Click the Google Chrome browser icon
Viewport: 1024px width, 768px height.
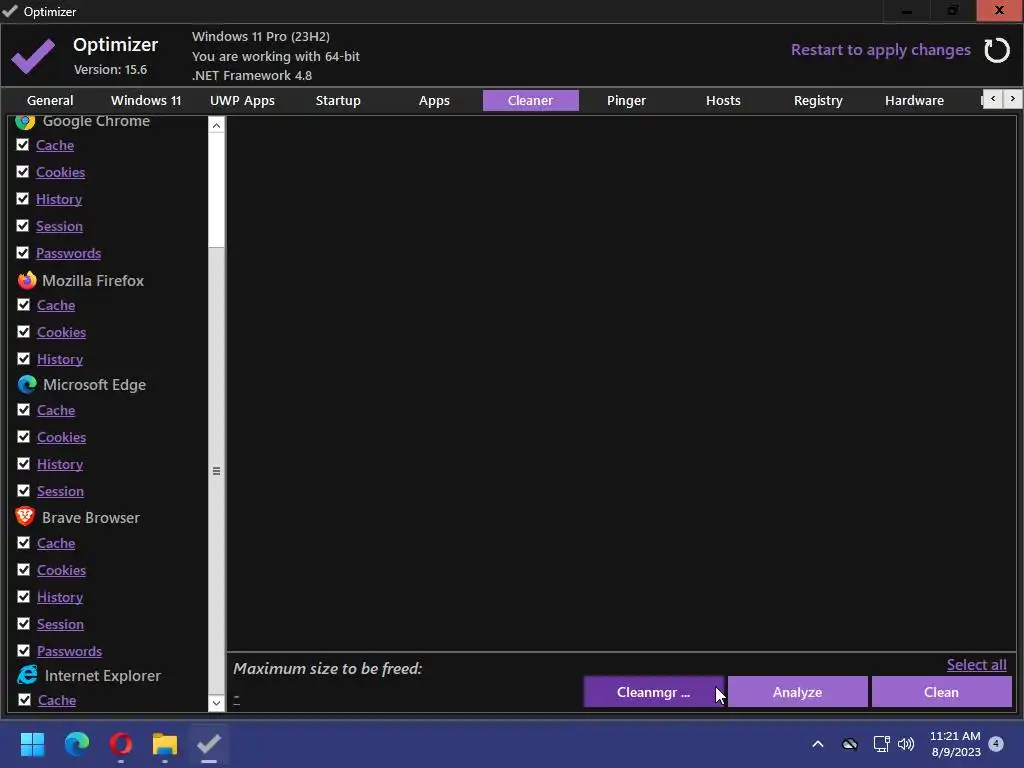tap(25, 121)
